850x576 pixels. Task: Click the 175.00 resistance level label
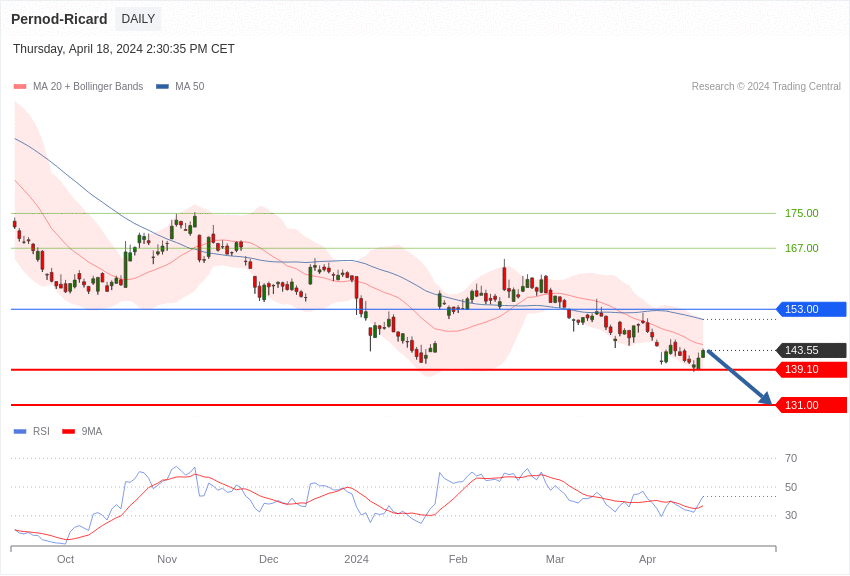tap(801, 213)
